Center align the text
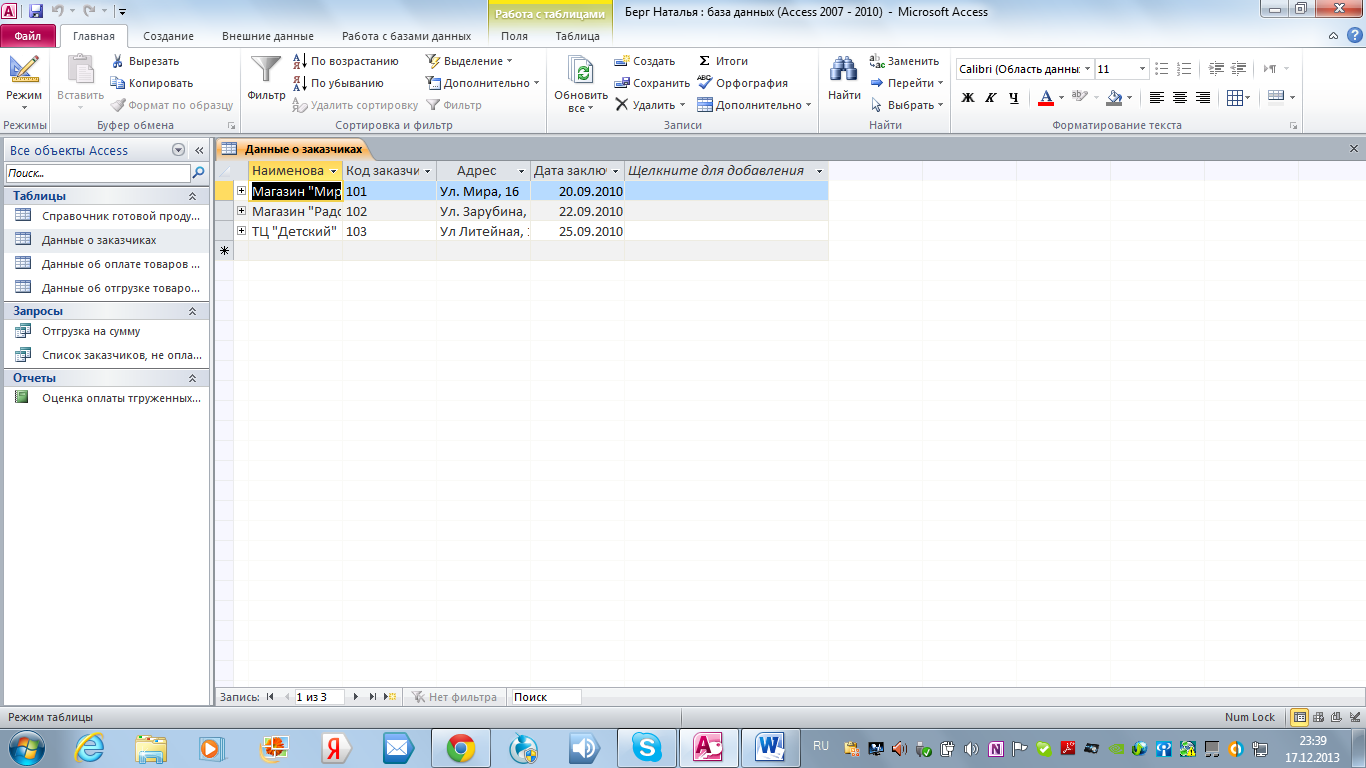Image resolution: width=1366 pixels, height=768 pixels. coord(1180,98)
